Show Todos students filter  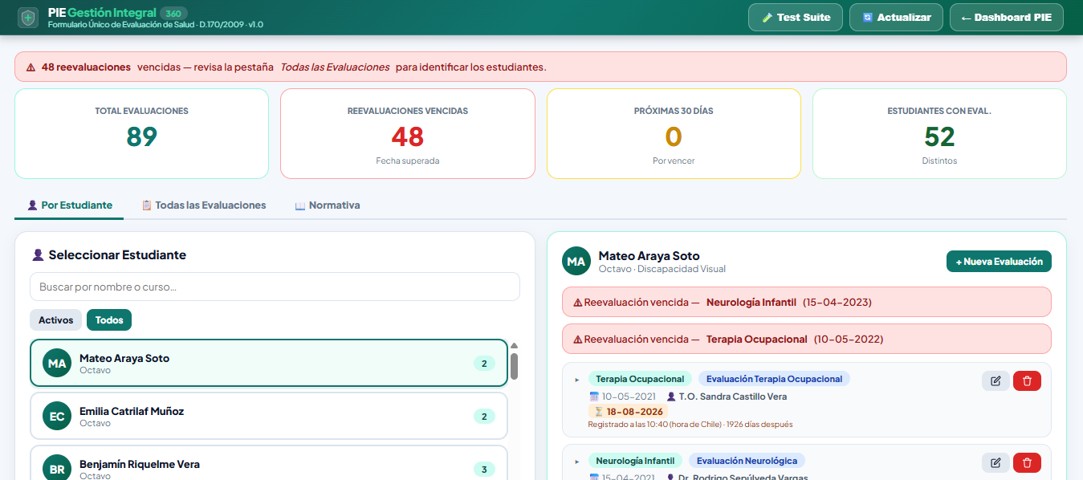tap(109, 320)
